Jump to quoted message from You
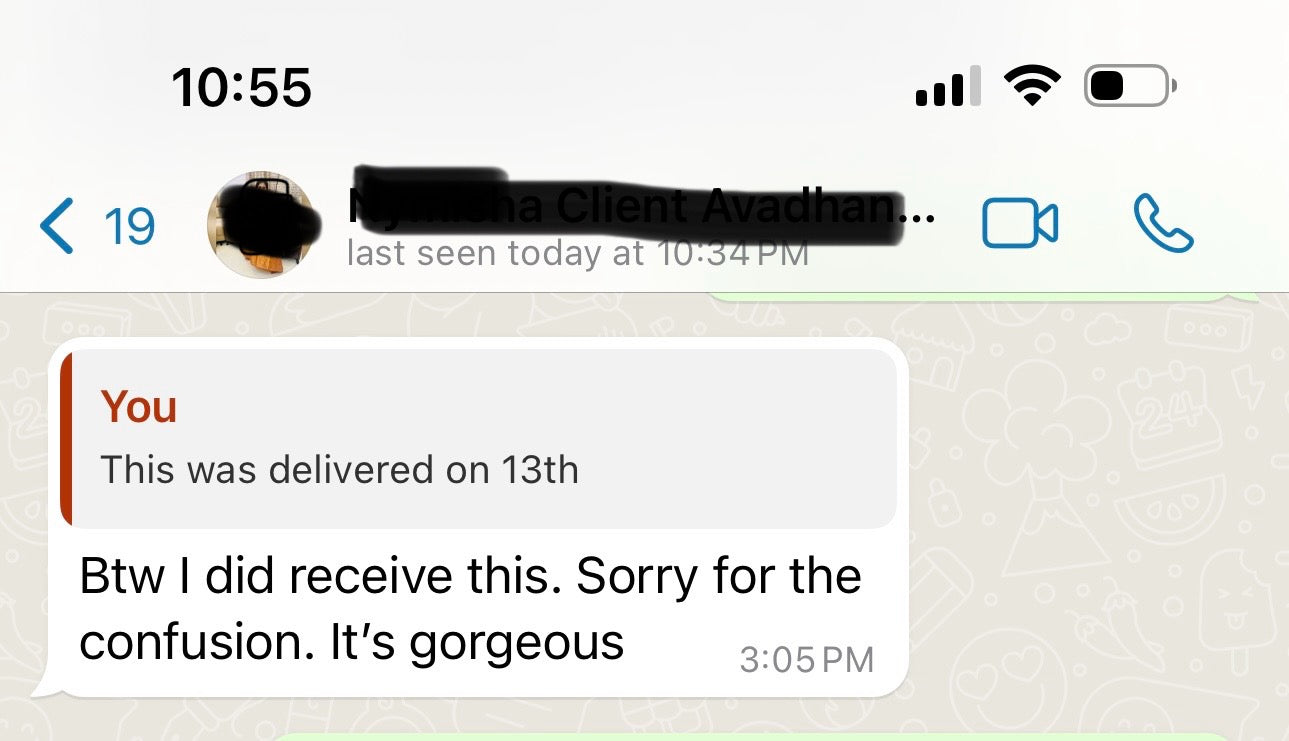The image size is (1289, 741). [x=479, y=438]
